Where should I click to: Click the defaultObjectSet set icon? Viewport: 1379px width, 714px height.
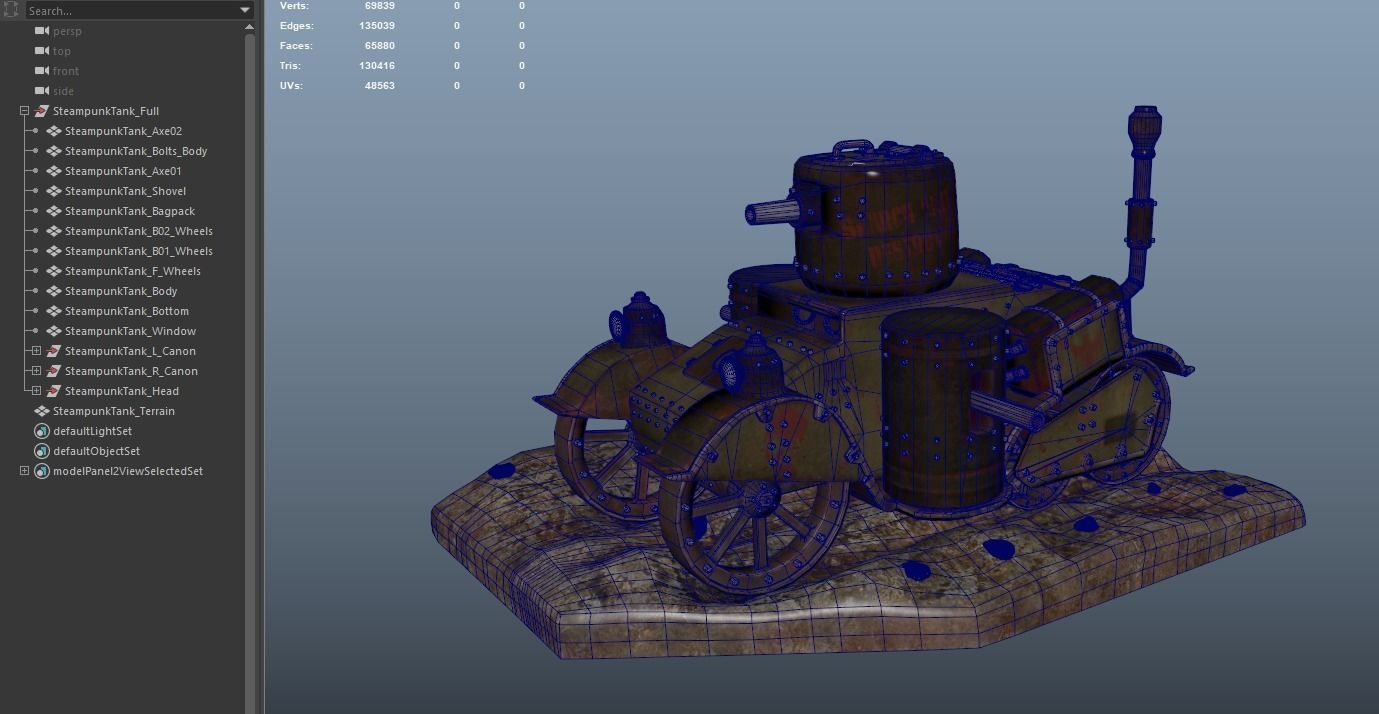pyautogui.click(x=41, y=451)
